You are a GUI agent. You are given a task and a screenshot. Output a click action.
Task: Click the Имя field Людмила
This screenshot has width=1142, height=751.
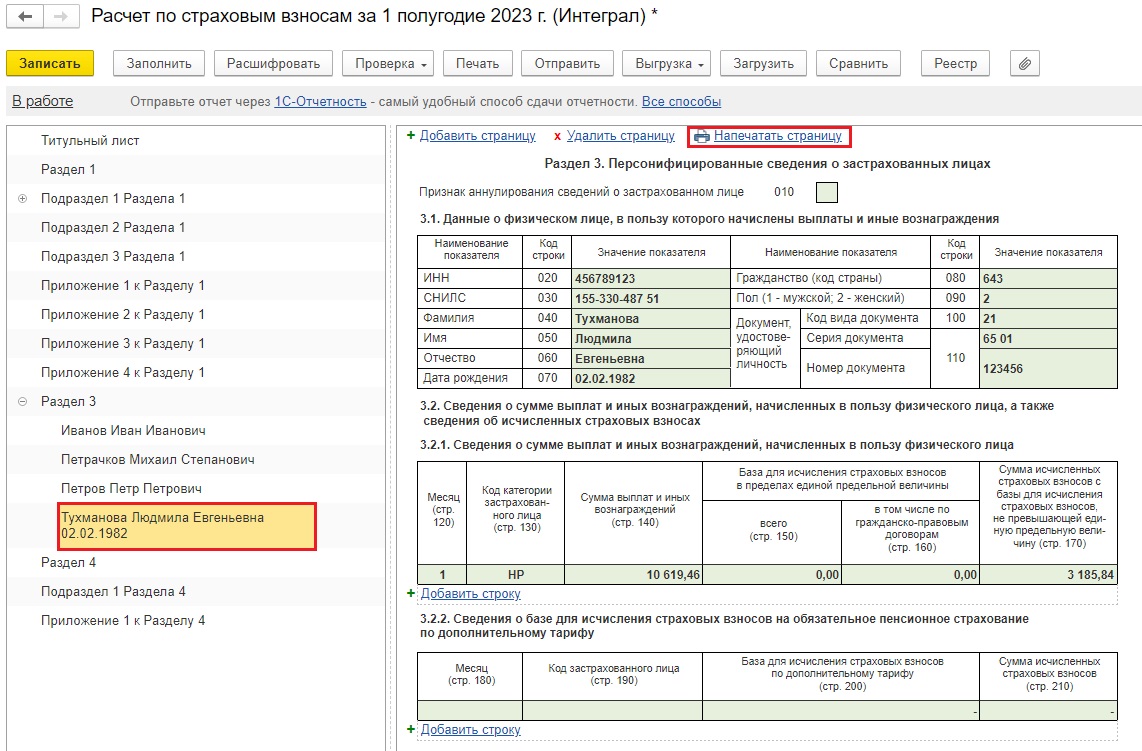[x=651, y=338]
